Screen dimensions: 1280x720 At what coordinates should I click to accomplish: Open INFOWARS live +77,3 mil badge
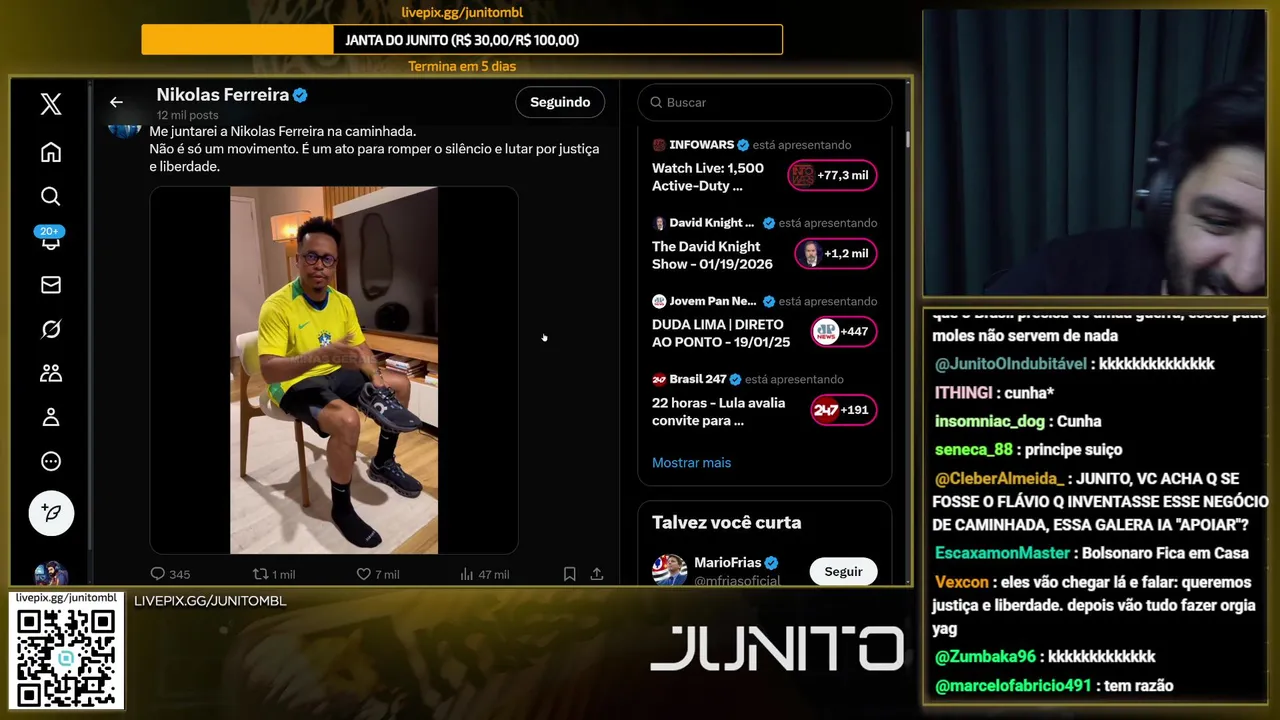(x=832, y=175)
